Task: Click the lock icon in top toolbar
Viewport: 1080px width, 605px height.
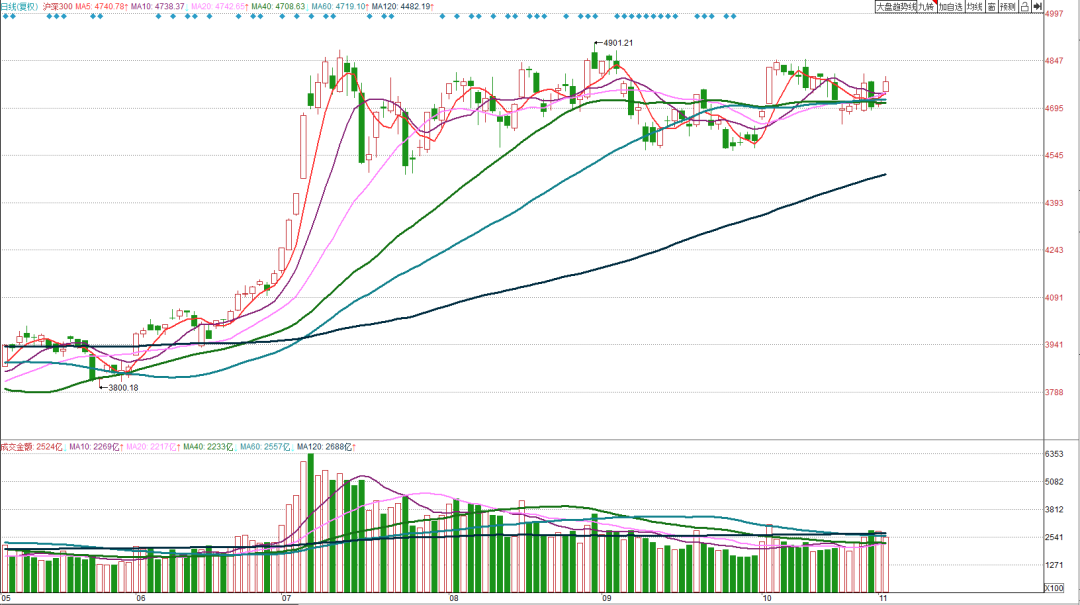Action: click(x=1025, y=6)
